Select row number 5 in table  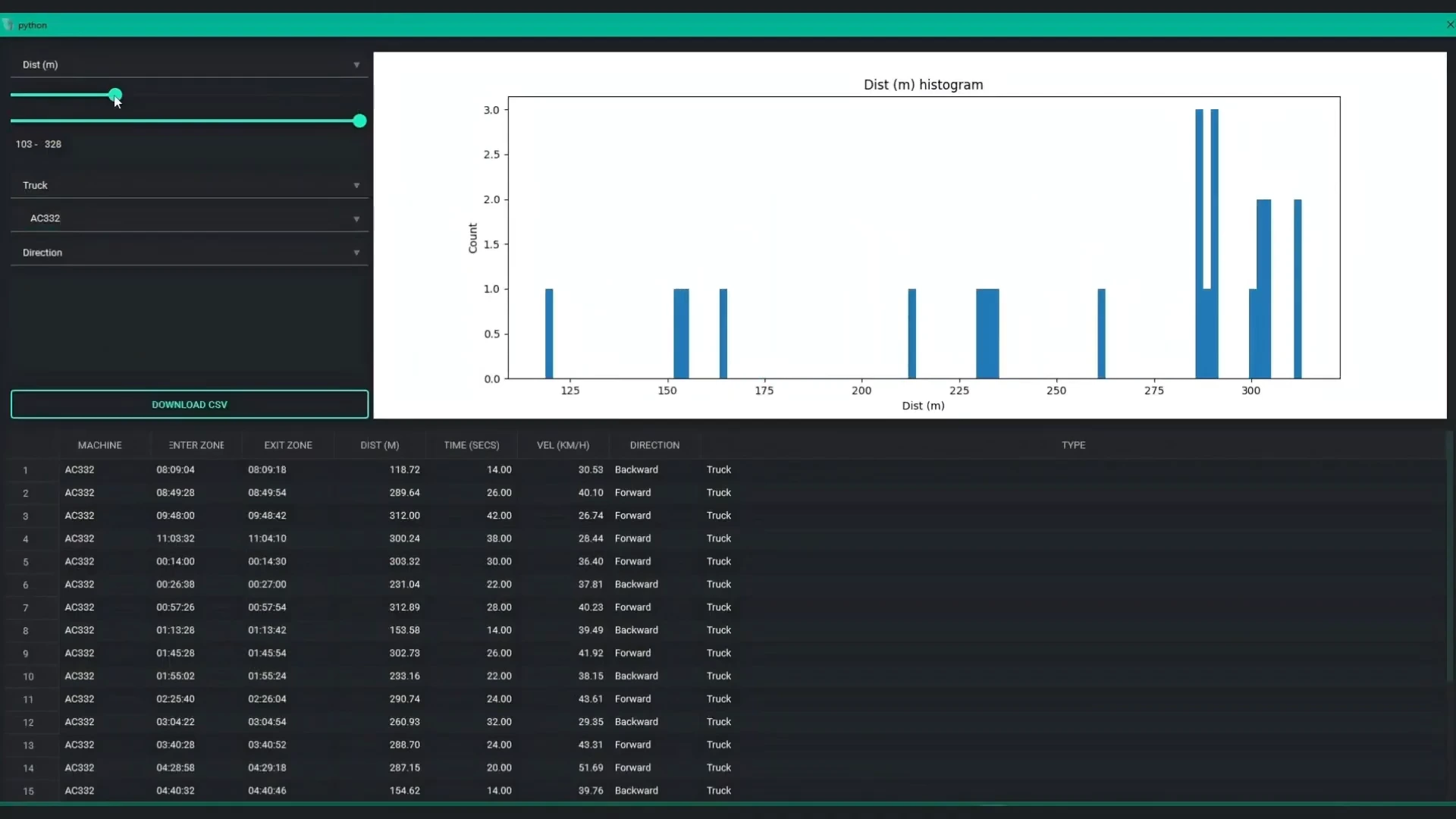click(26, 562)
